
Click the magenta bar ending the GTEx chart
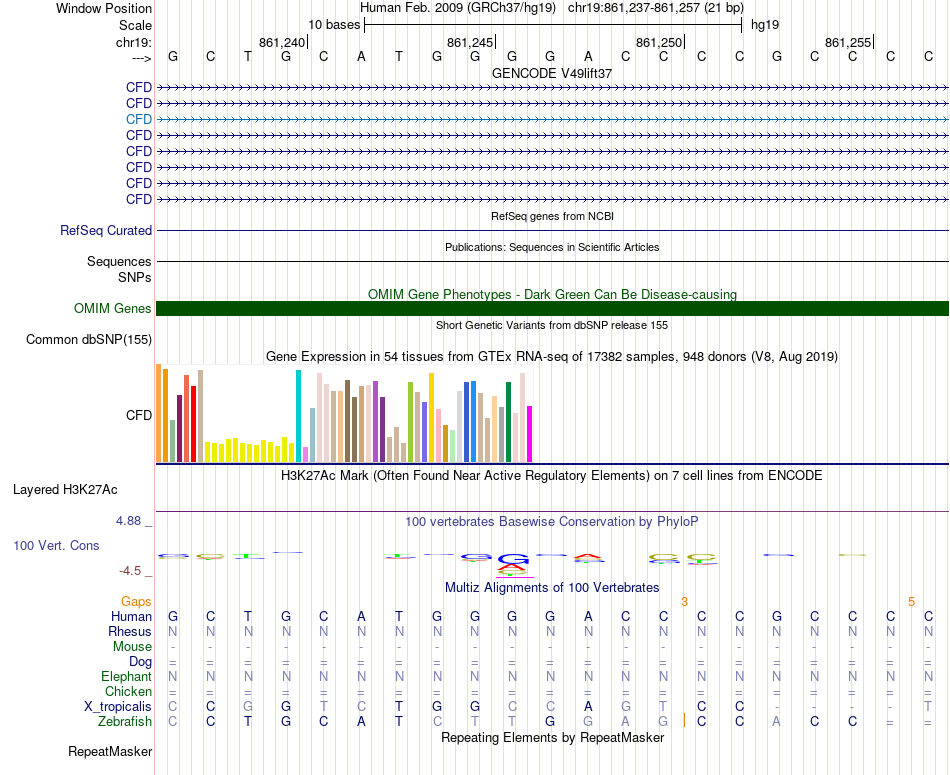(529, 433)
